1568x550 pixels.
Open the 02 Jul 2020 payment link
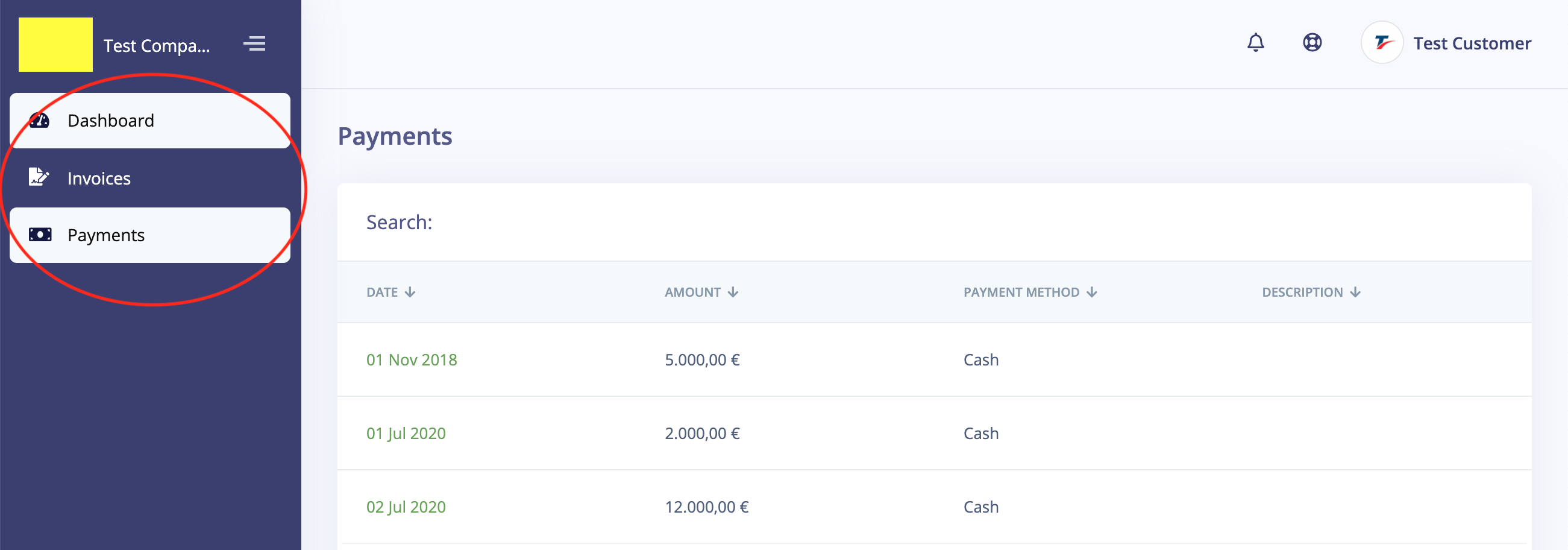tap(406, 507)
